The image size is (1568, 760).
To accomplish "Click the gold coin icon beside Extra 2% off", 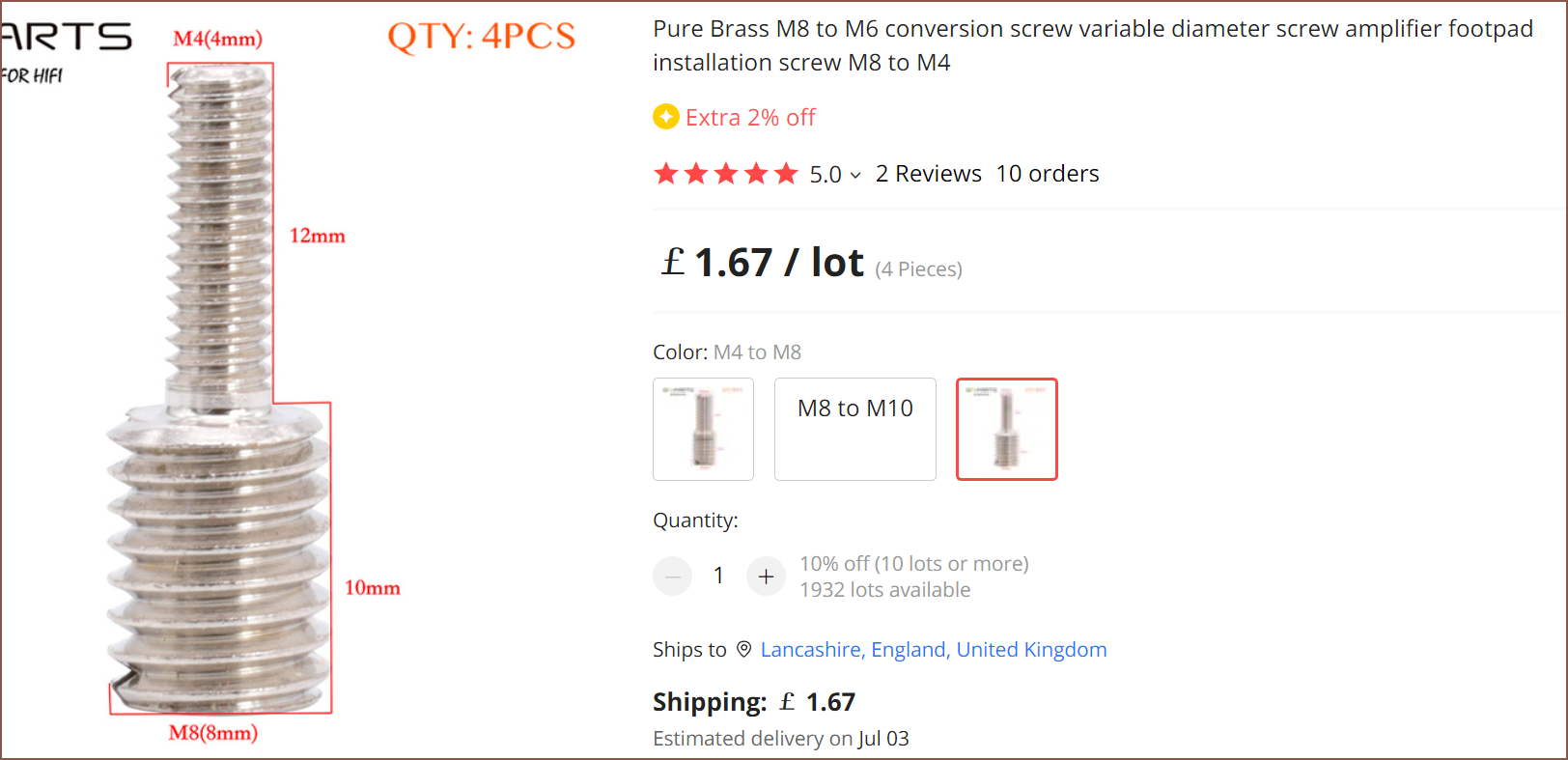I will point(665,117).
